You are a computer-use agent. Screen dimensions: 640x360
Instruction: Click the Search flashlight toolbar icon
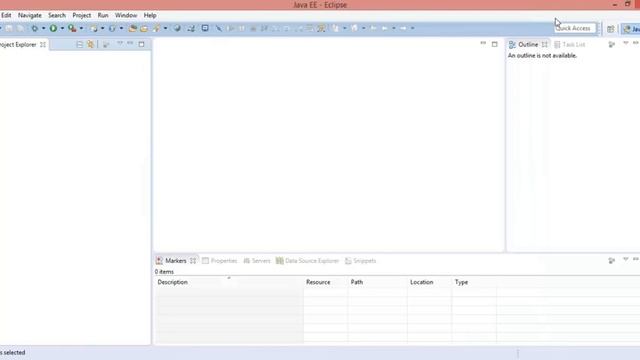pyautogui.click(x=156, y=28)
